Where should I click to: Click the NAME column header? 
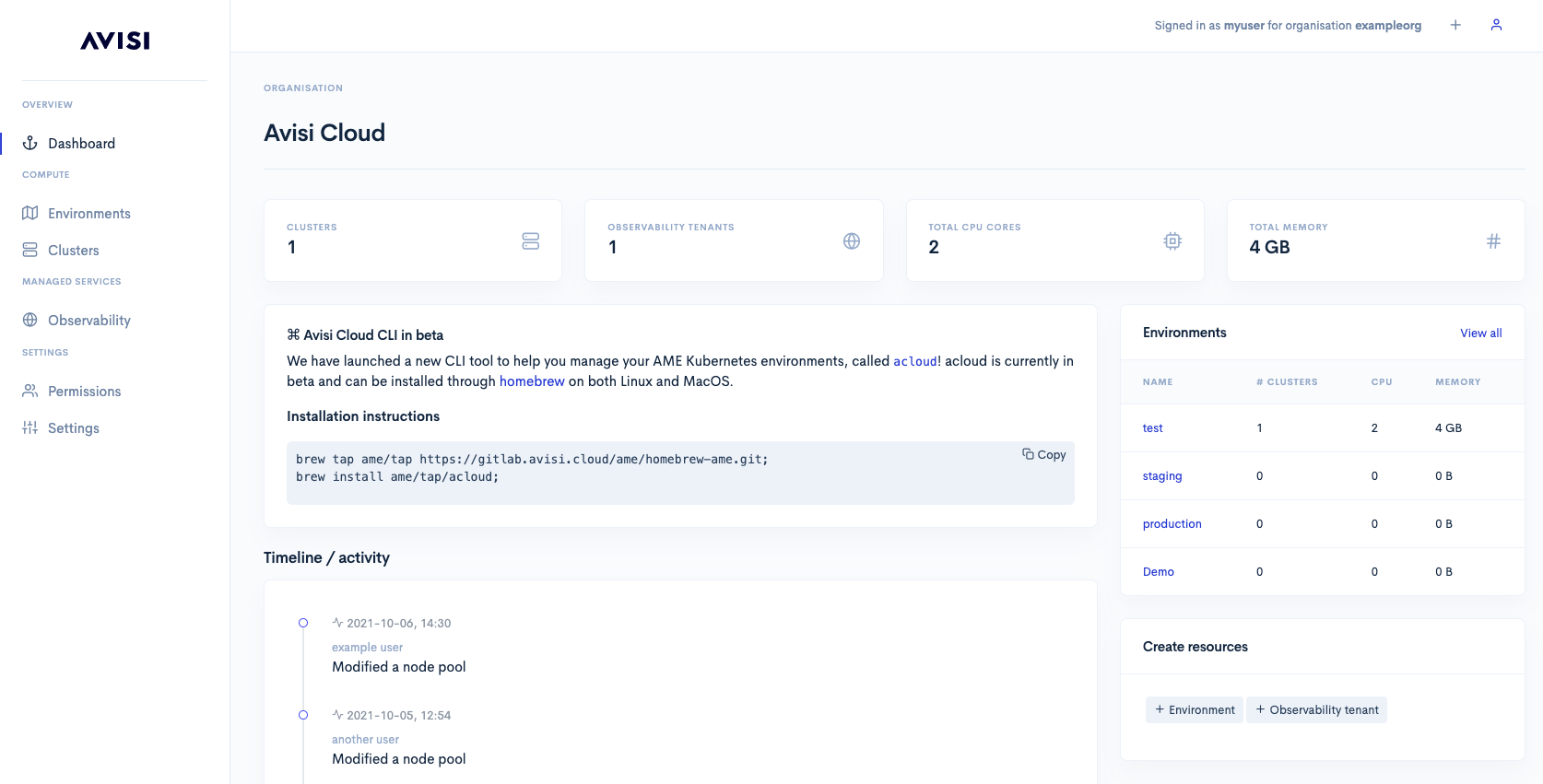(x=1158, y=381)
